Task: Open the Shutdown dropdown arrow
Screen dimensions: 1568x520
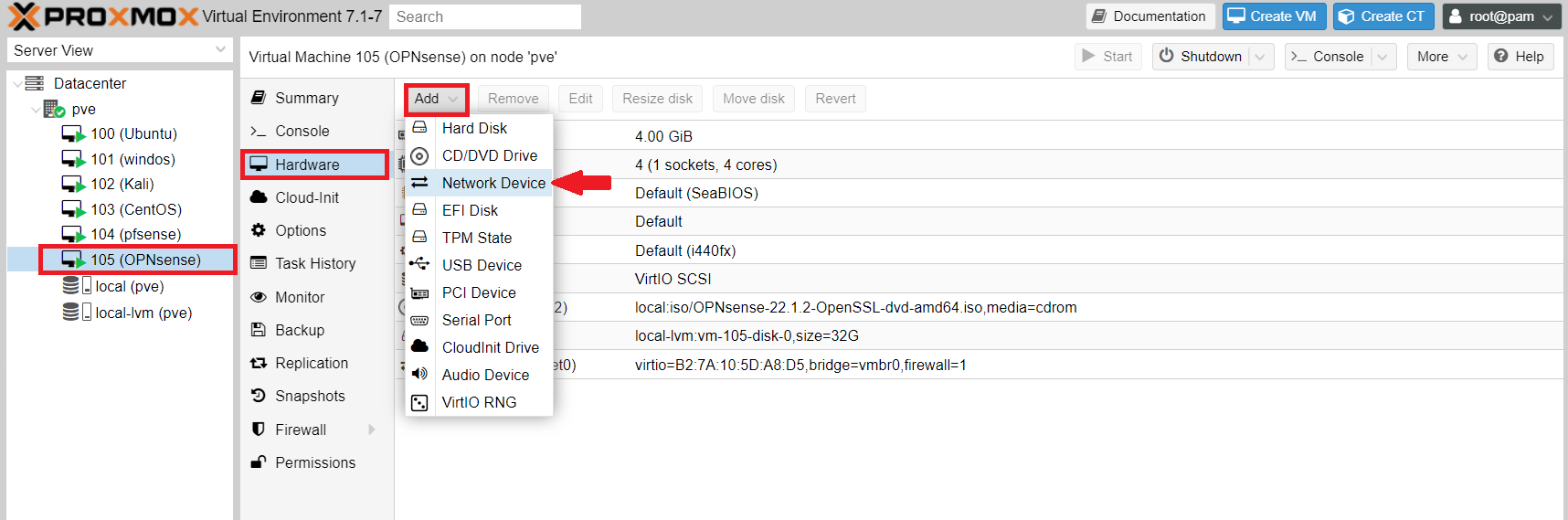Action: coord(1261,57)
